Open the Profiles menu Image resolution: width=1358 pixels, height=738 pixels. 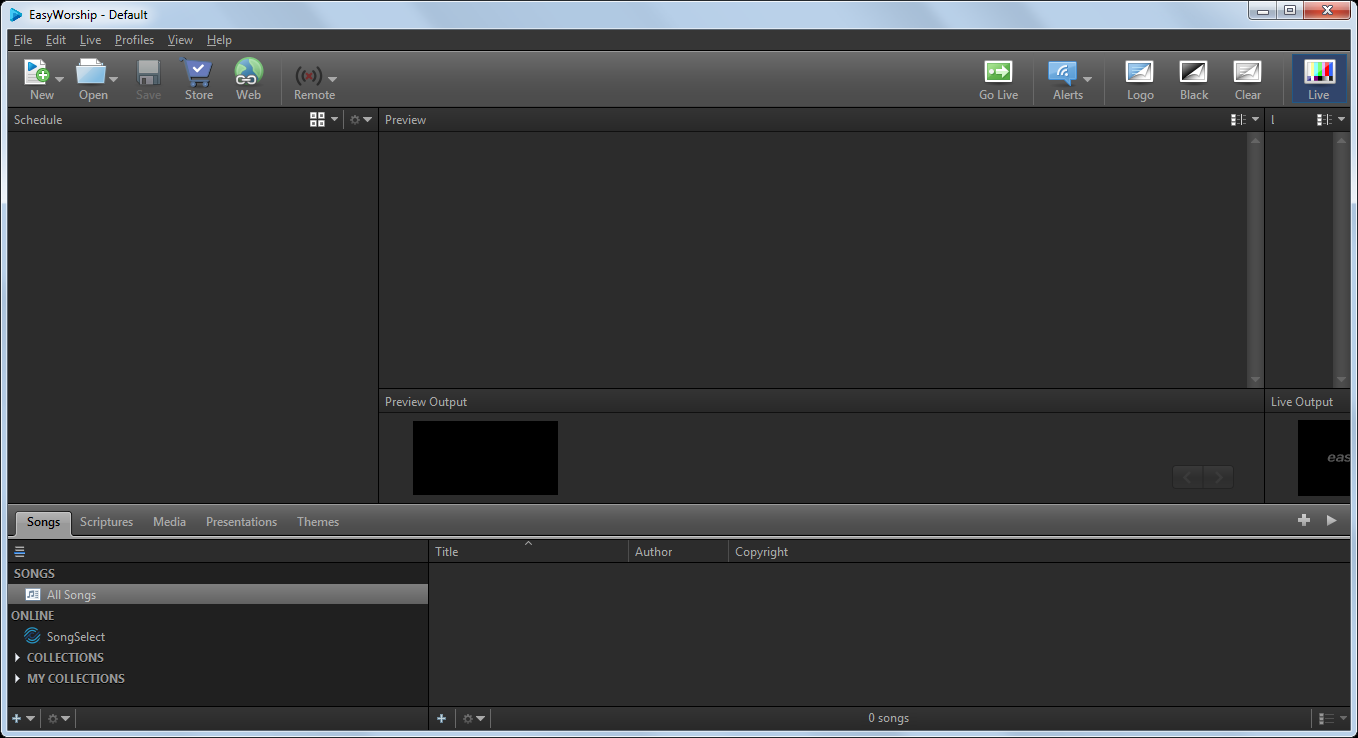click(134, 40)
